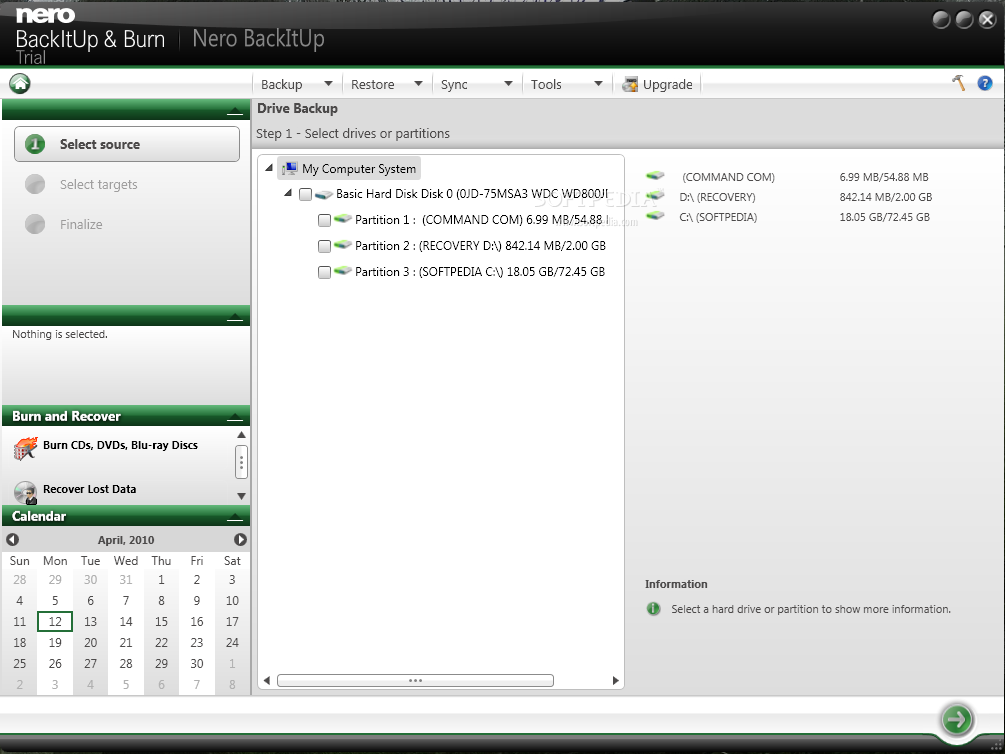The image size is (1005, 754).
Task: Open the Restore menu
Action: pyautogui.click(x=372, y=85)
